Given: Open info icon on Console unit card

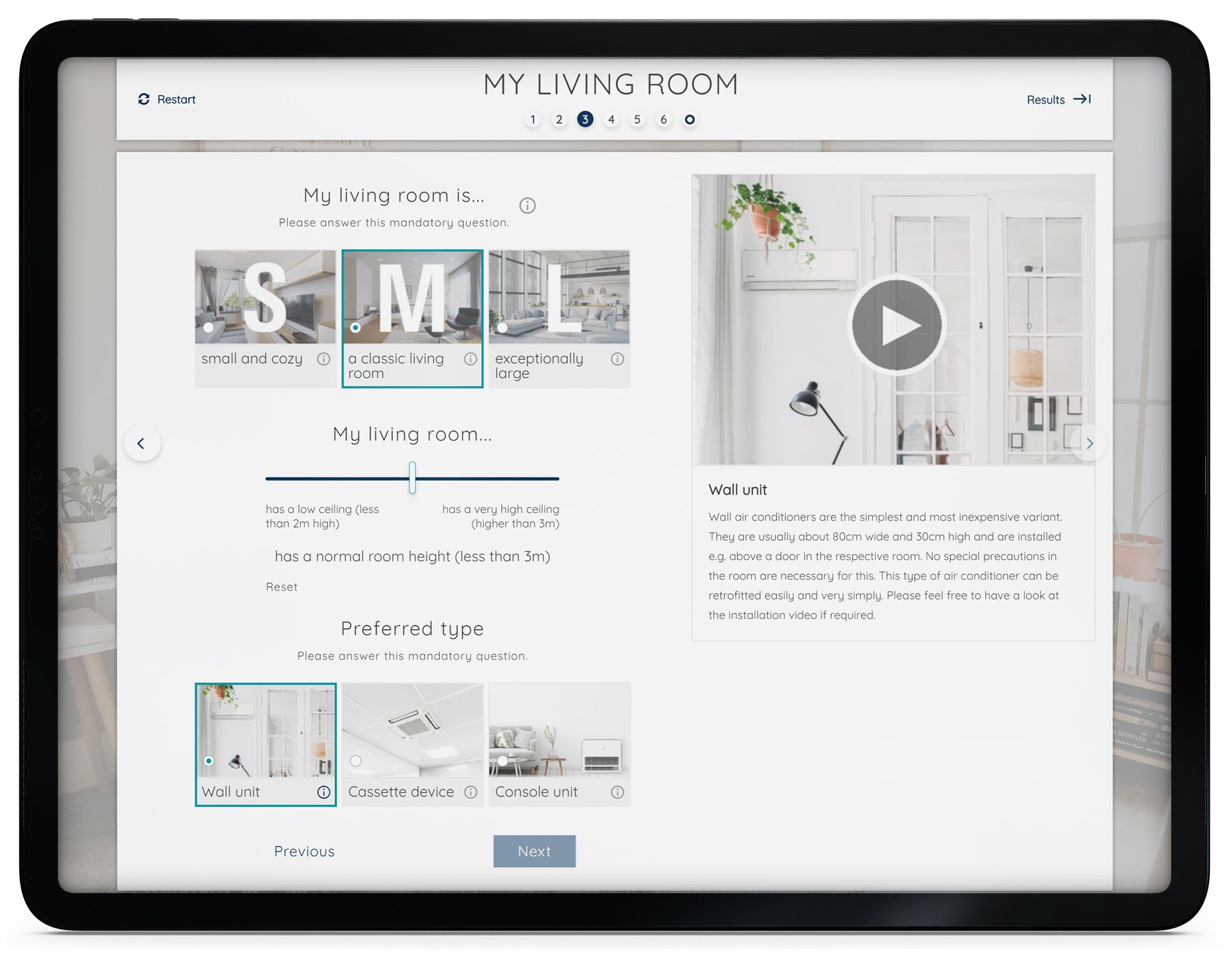Looking at the screenshot, I should [x=617, y=792].
